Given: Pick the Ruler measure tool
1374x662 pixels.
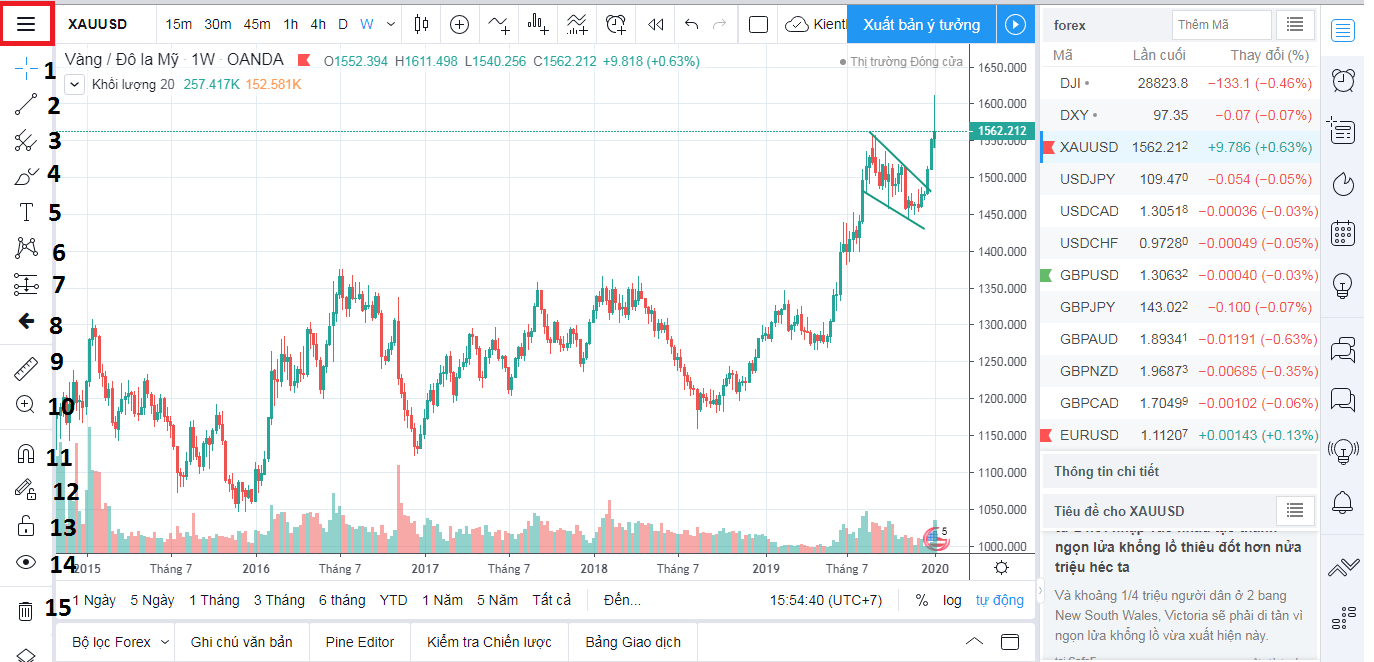Looking at the screenshot, I should [x=26, y=368].
